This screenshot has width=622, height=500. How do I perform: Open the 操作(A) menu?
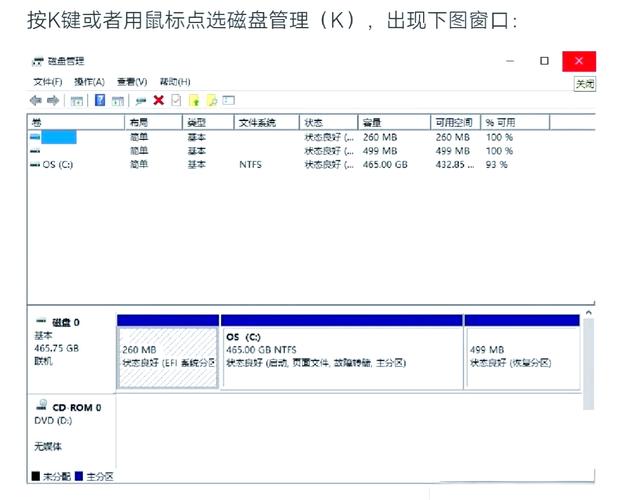[x=90, y=82]
